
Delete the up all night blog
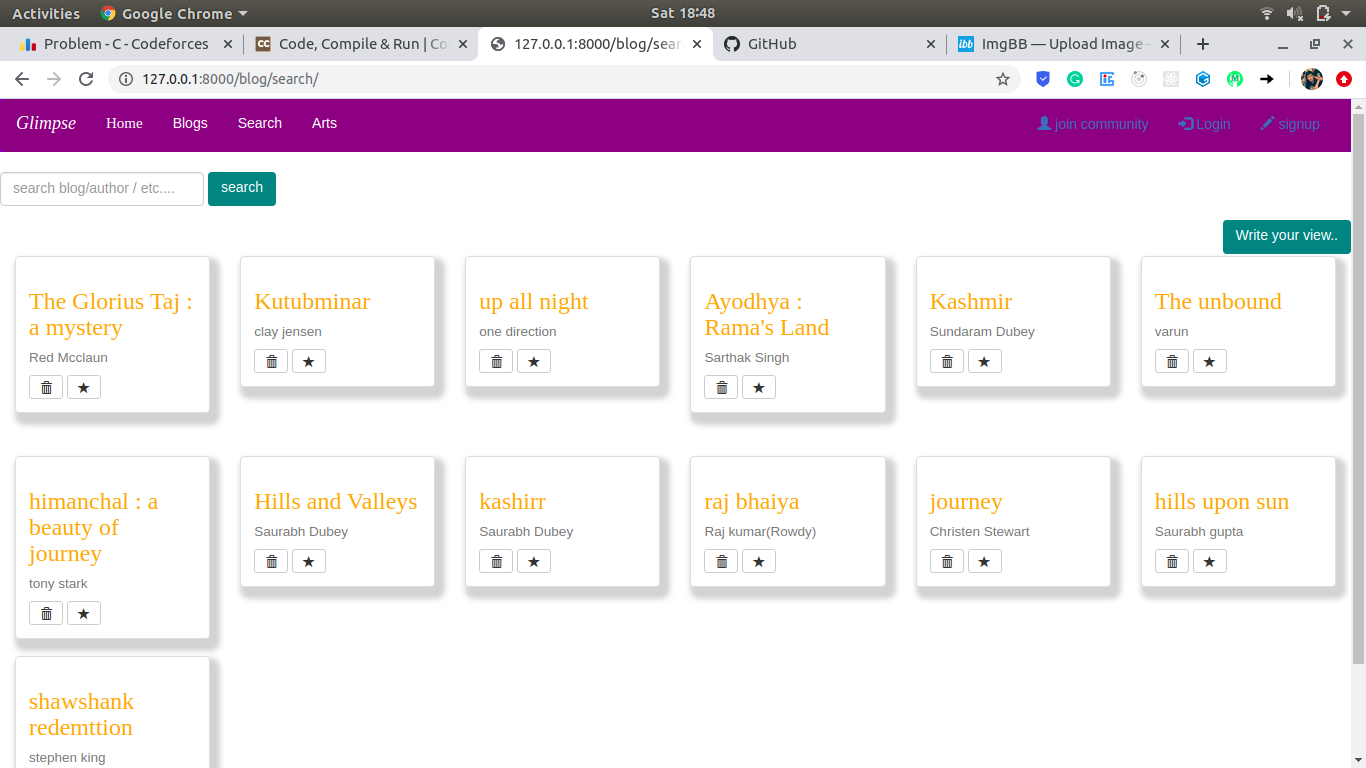pos(496,361)
